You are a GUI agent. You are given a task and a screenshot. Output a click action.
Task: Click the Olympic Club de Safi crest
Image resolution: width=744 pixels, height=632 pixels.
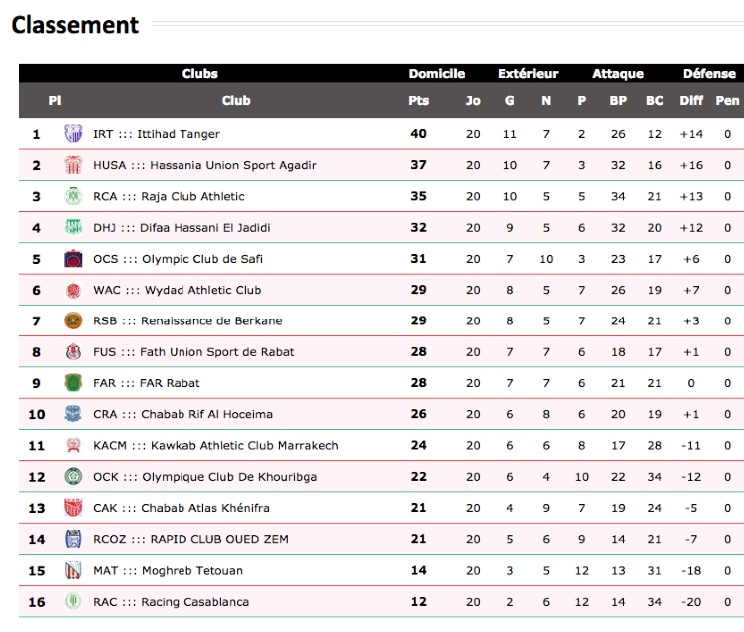(73, 259)
